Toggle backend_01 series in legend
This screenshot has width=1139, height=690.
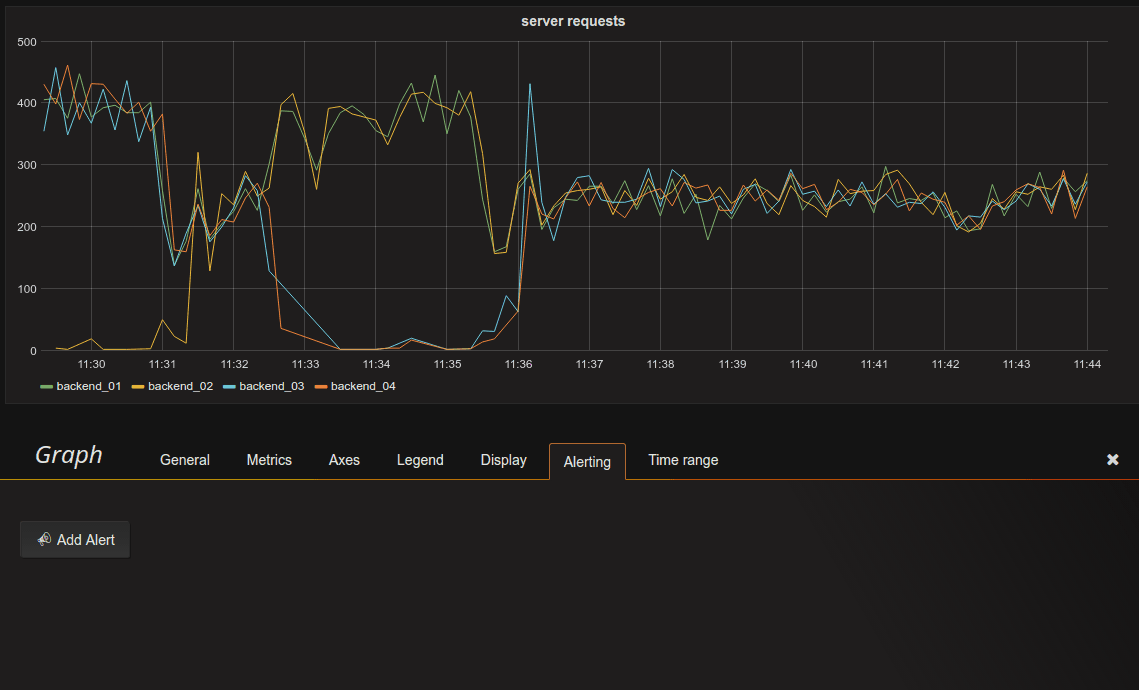point(89,386)
